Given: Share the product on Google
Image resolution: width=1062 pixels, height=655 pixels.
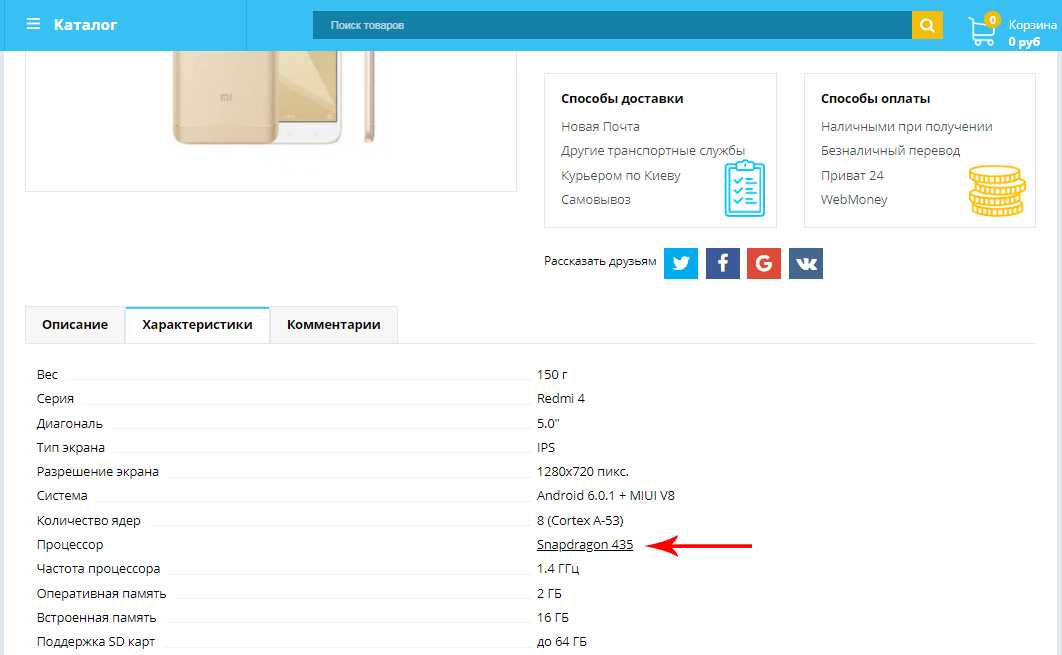Looking at the screenshot, I should [764, 263].
